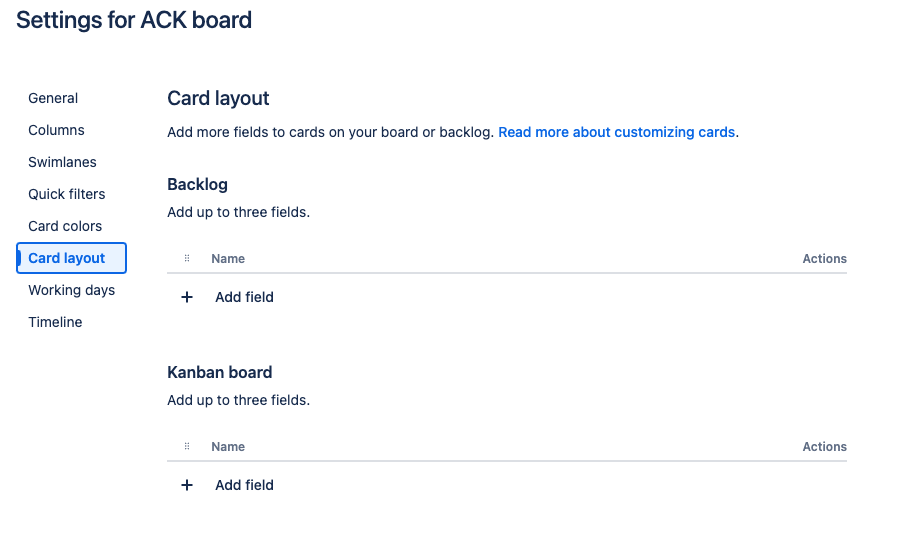Click Add field text in Kanban board section
The height and width of the screenshot is (533, 908).
tap(244, 485)
